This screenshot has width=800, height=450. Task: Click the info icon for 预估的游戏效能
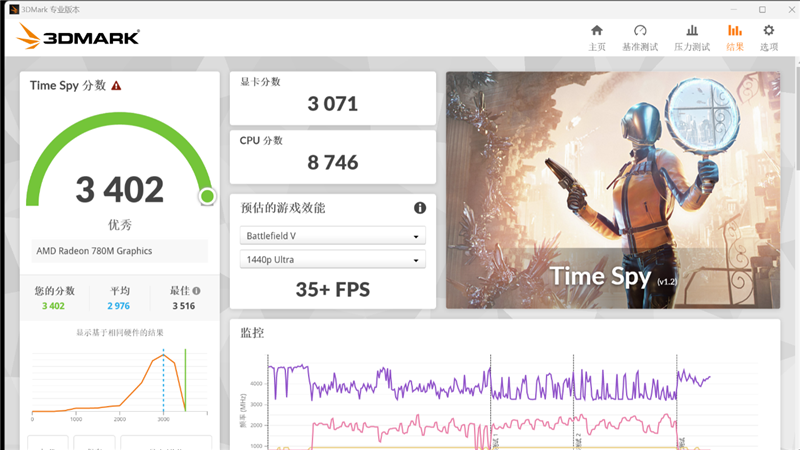point(420,208)
